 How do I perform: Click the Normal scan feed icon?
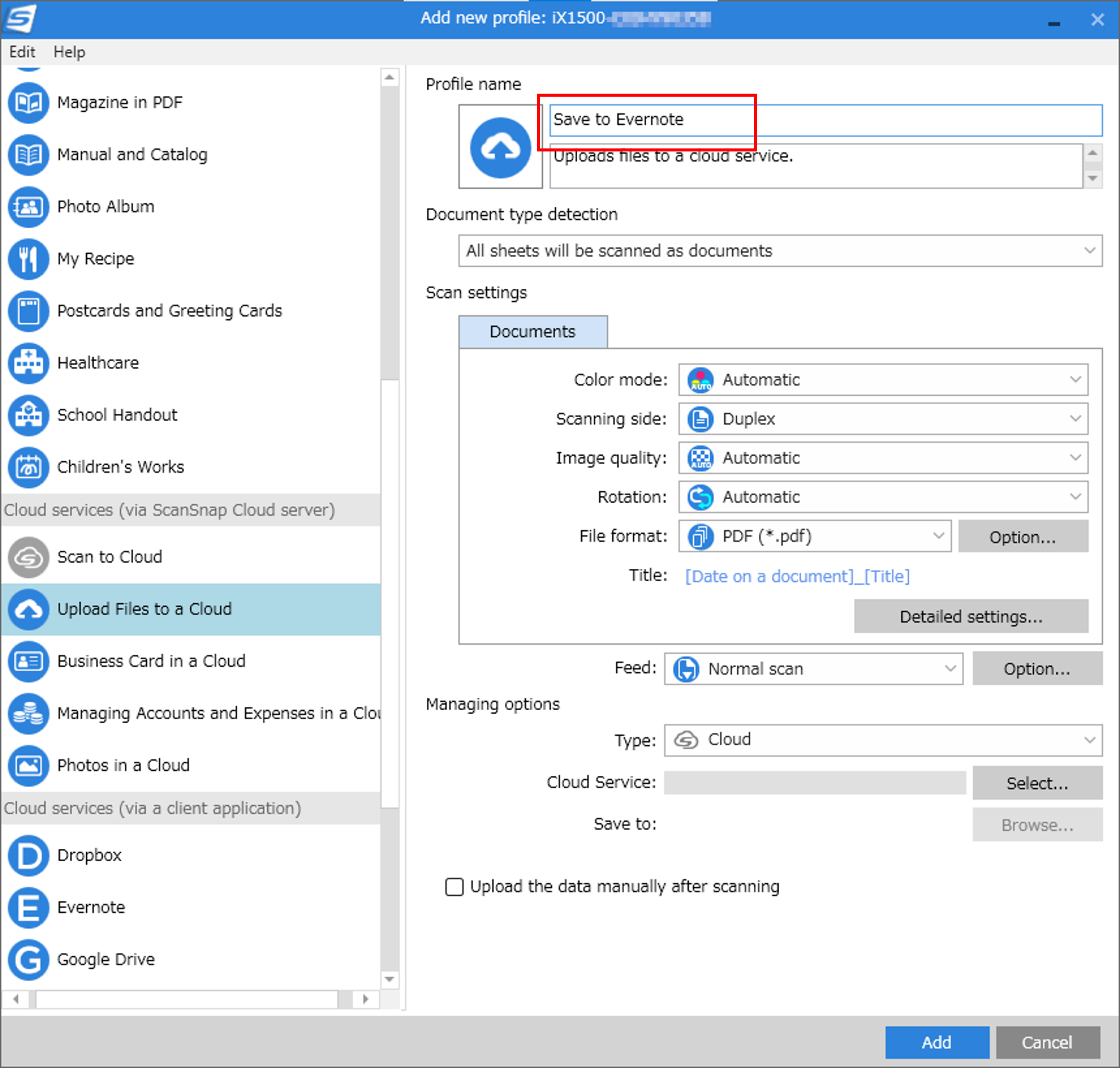[x=686, y=669]
